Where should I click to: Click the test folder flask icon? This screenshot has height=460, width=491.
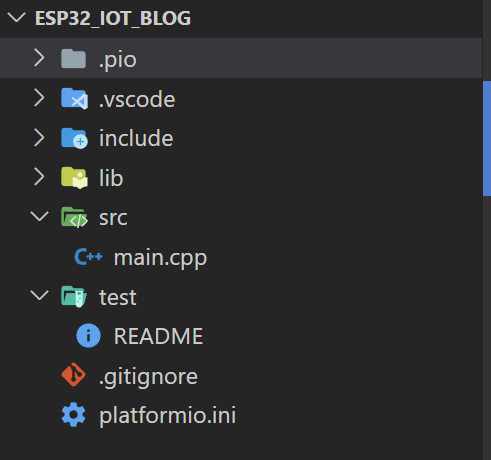tap(74, 297)
